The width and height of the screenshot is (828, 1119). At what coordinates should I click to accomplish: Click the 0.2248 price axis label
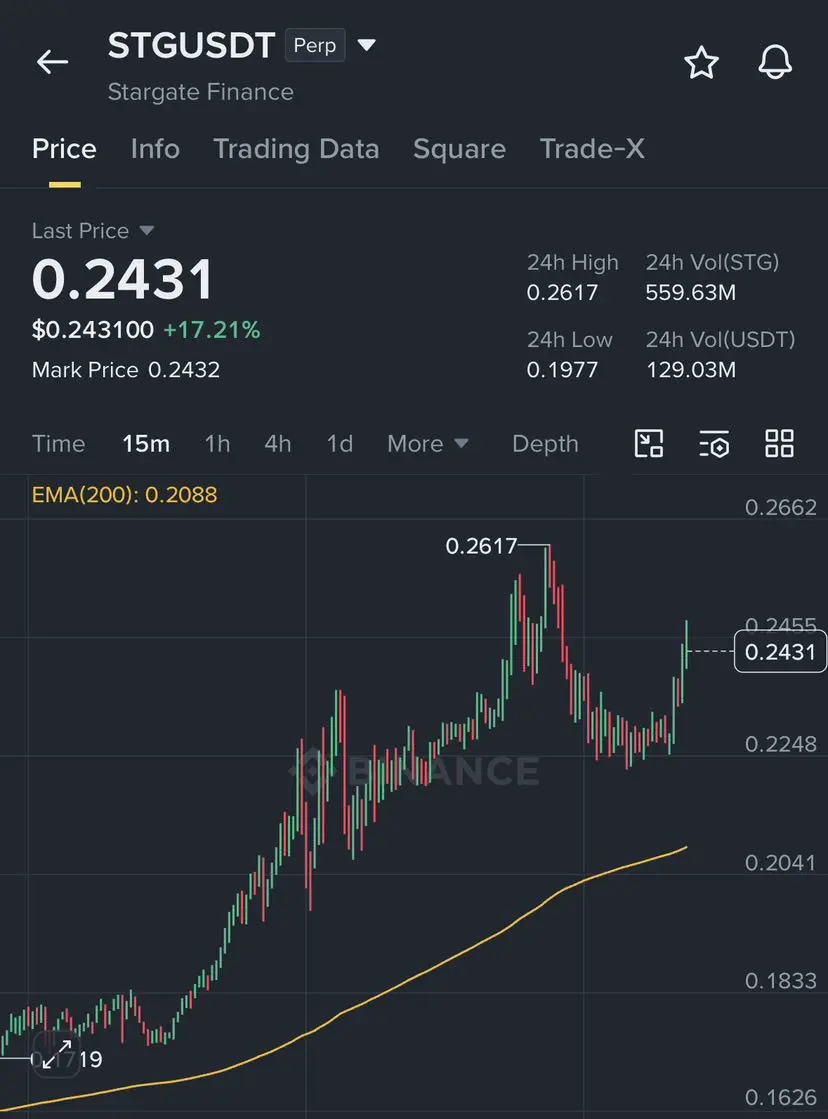click(780, 744)
